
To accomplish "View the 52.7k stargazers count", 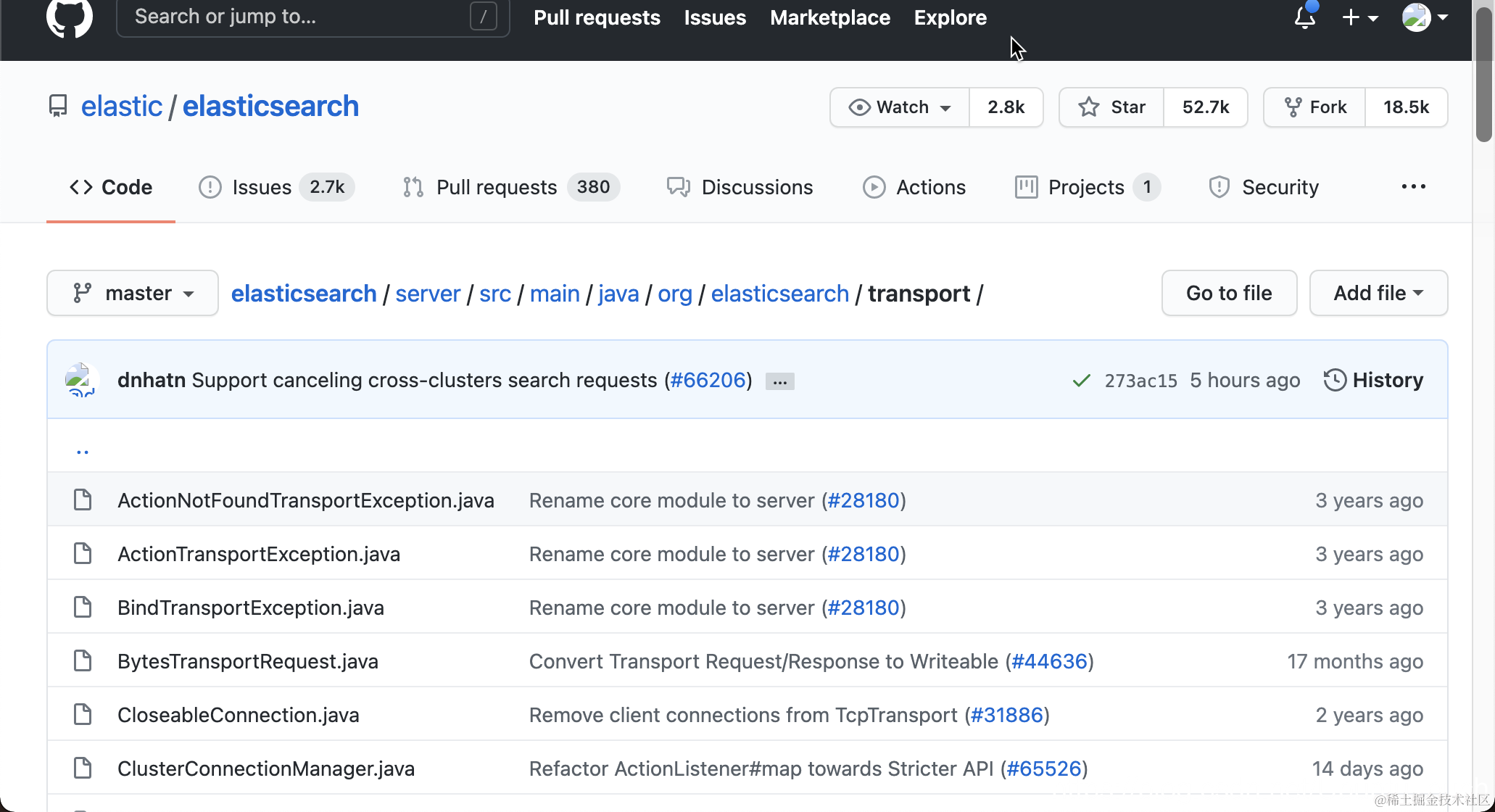I will (1206, 107).
